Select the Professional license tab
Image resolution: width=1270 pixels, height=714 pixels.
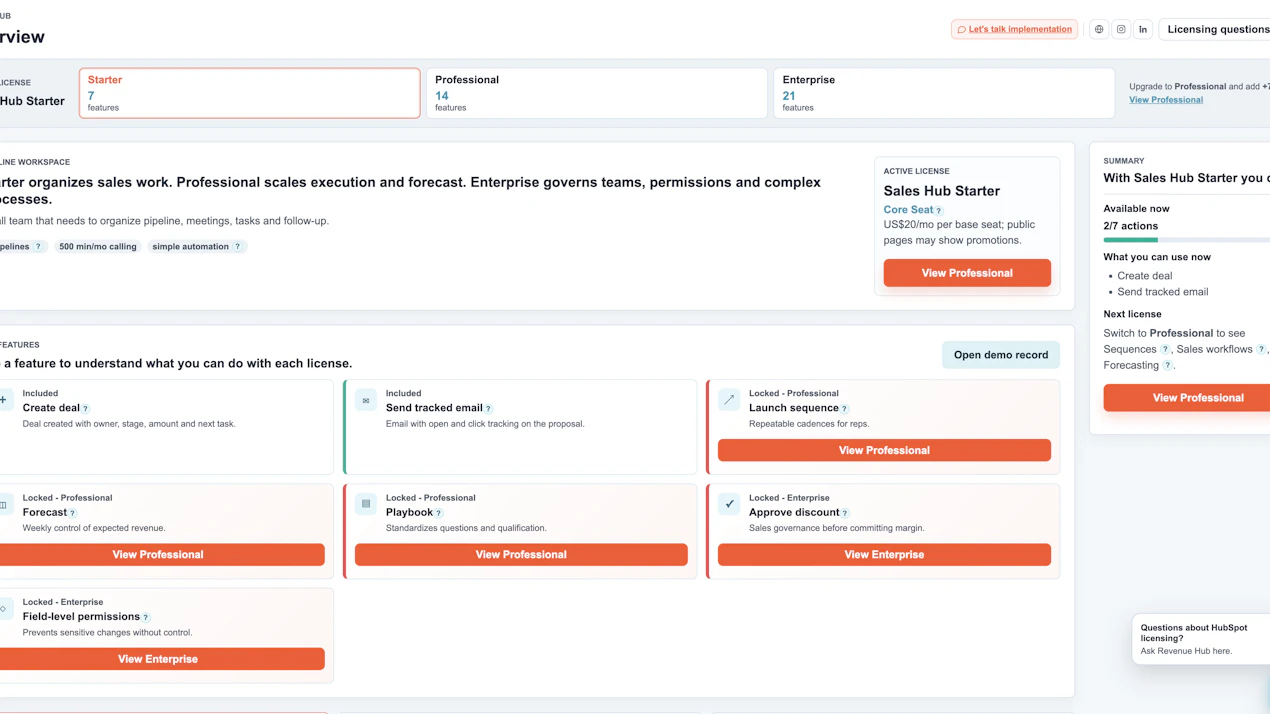pos(597,93)
